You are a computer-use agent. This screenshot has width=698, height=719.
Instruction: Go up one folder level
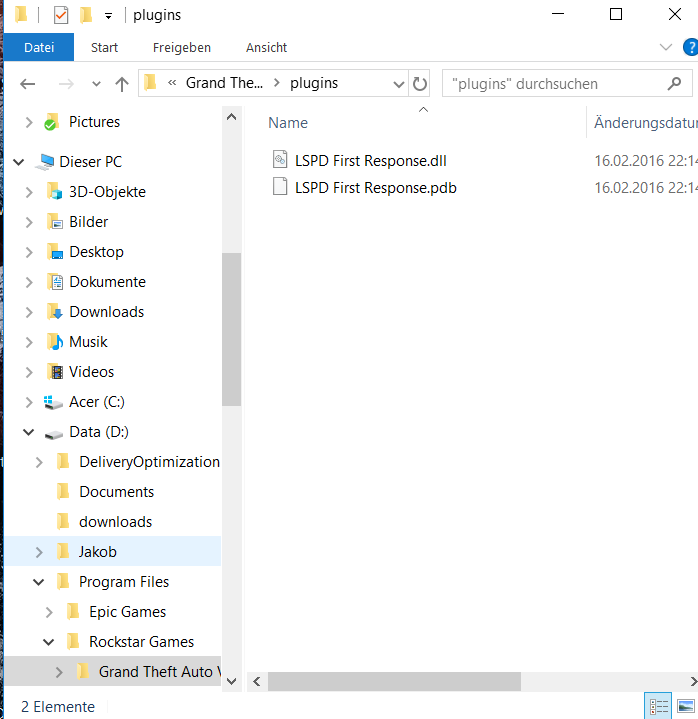click(122, 84)
